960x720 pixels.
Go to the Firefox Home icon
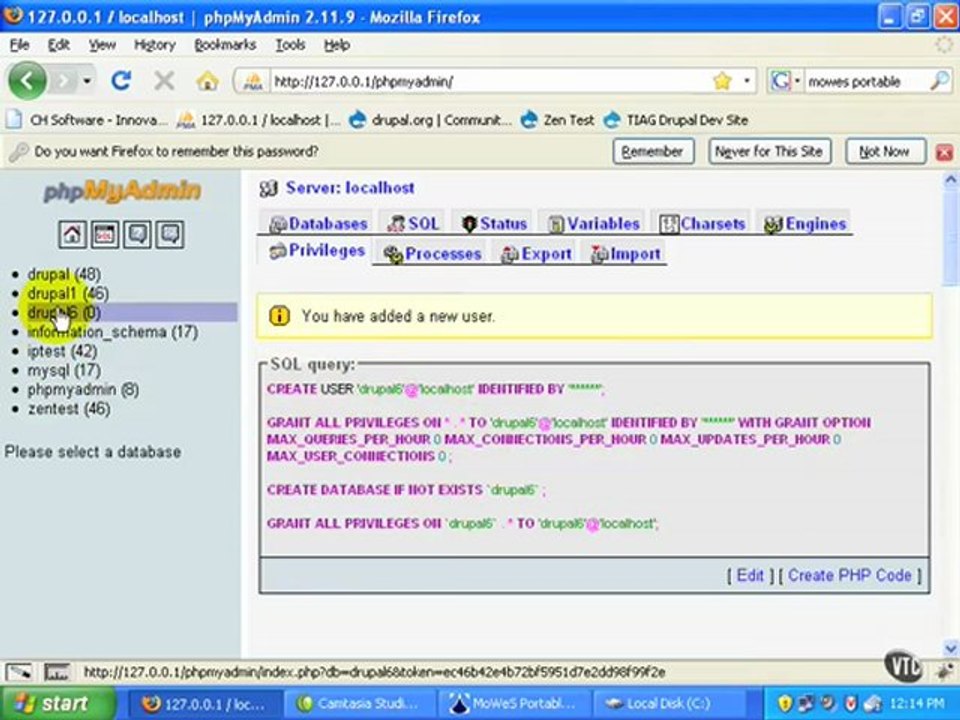pyautogui.click(x=208, y=80)
